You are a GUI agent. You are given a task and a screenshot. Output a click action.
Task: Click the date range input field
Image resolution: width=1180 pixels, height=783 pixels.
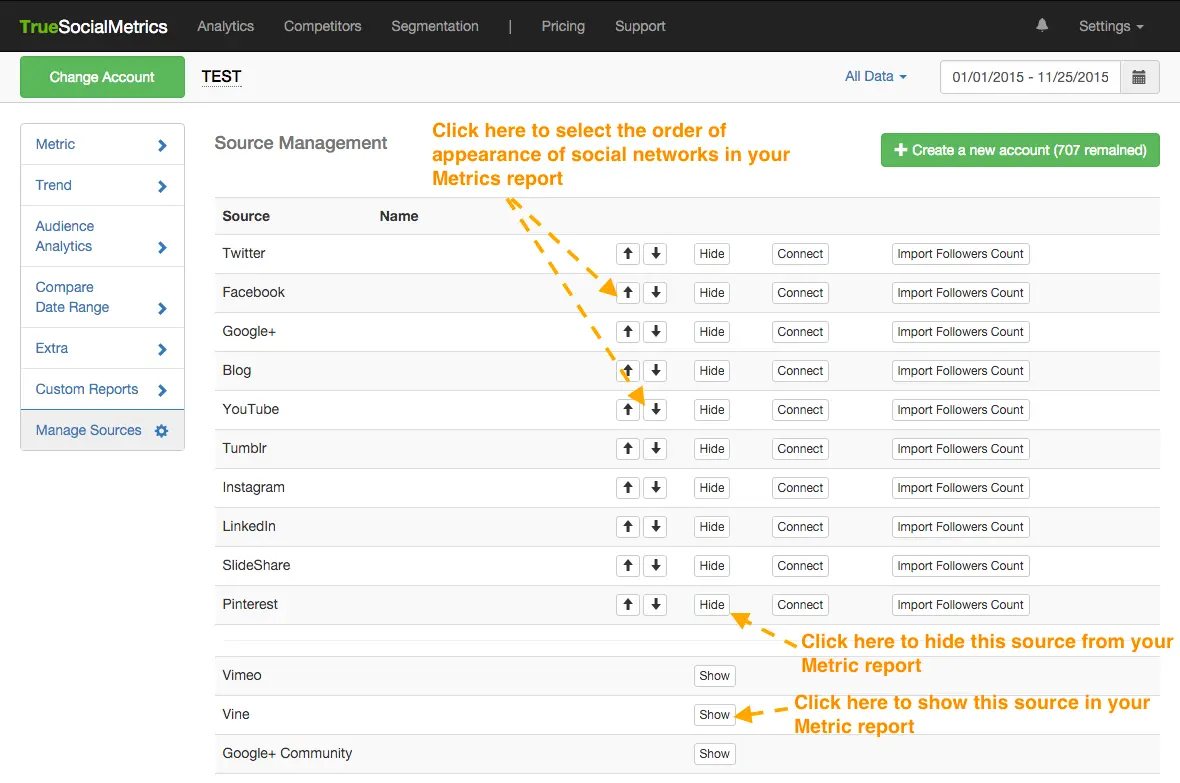[1029, 77]
